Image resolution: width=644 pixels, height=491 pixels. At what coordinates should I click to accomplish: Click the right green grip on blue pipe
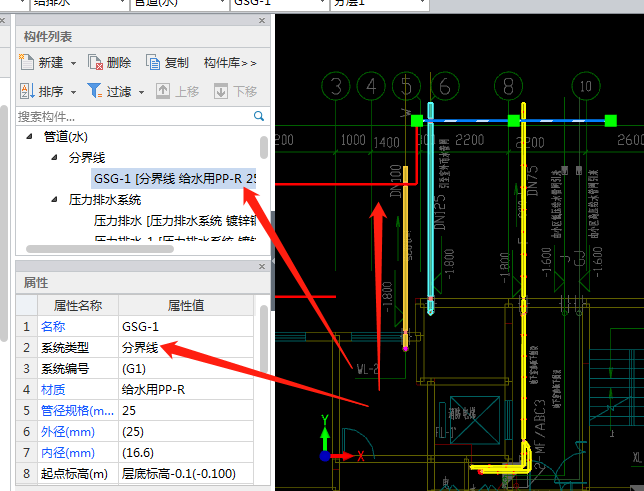click(611, 121)
